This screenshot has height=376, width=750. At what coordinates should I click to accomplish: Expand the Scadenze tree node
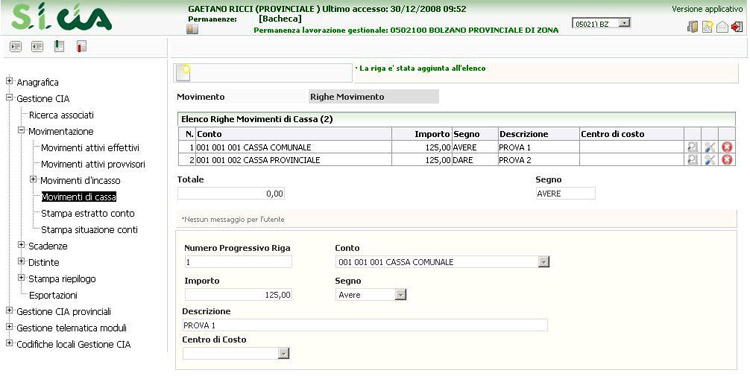pyautogui.click(x=21, y=245)
